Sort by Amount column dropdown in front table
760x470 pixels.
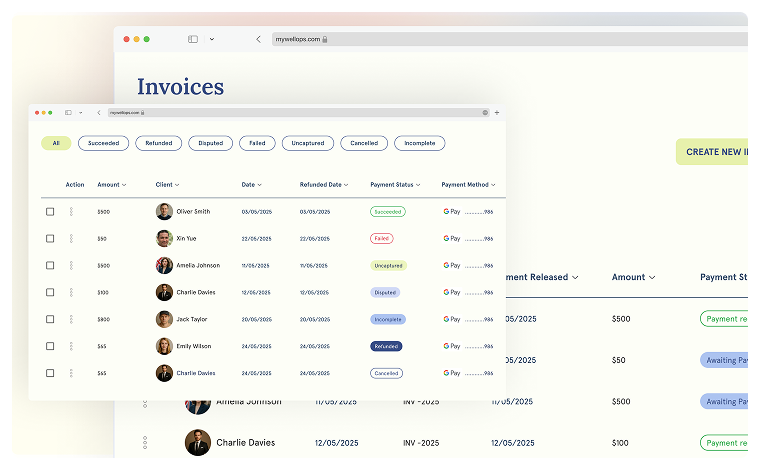(111, 185)
